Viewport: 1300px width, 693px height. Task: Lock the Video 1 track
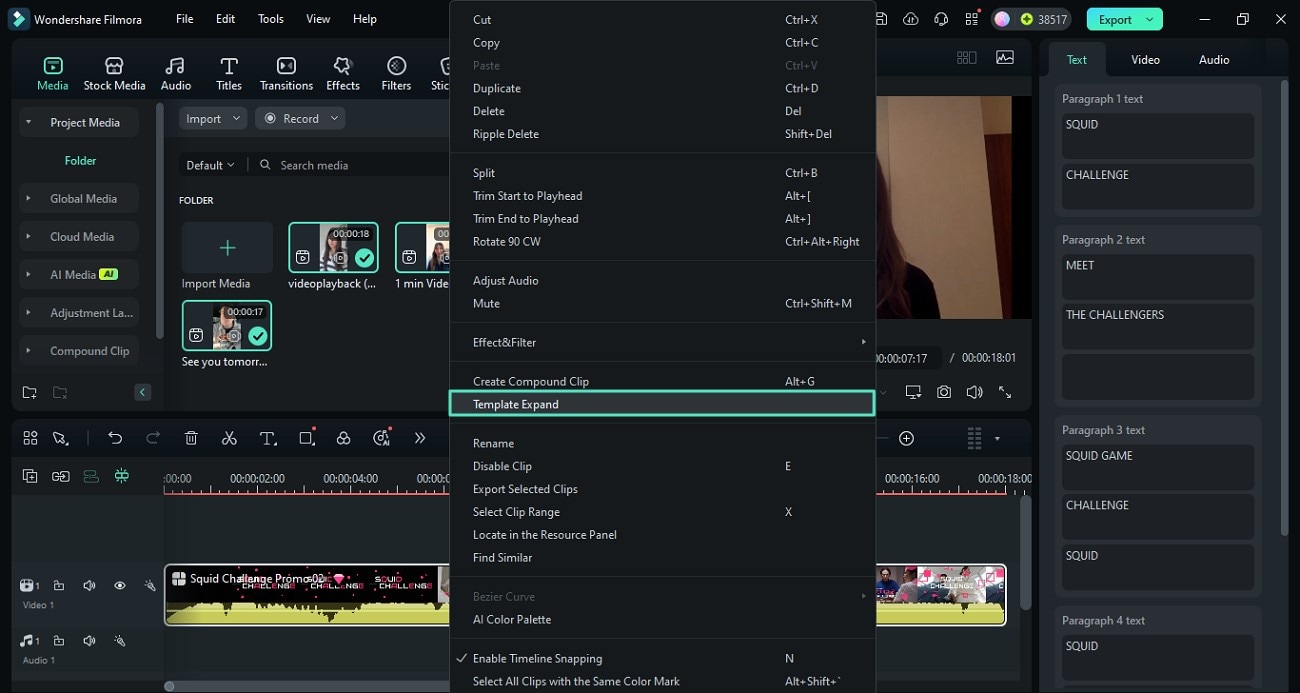click(x=59, y=586)
